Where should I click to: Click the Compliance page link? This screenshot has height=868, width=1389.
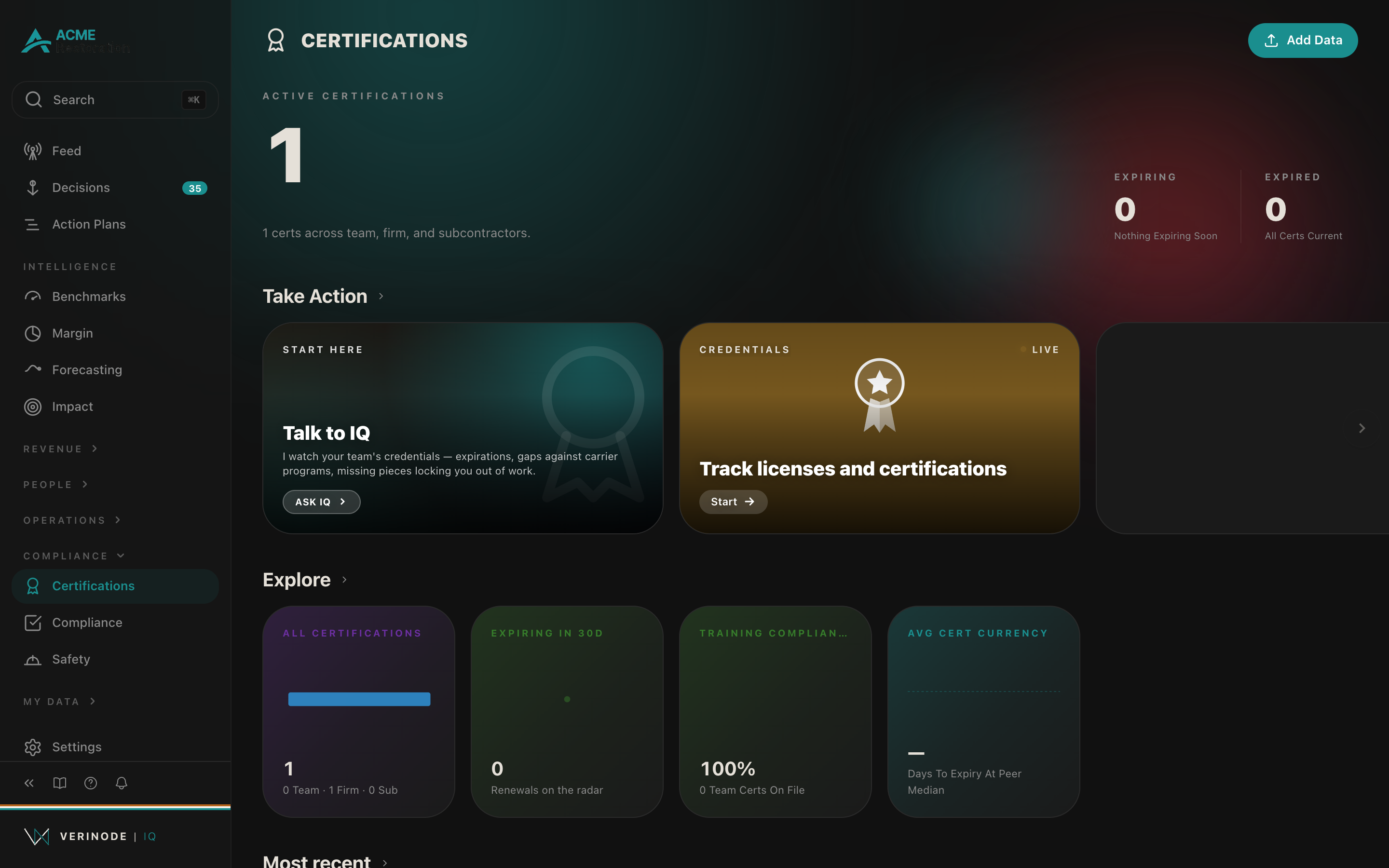[x=115, y=623]
